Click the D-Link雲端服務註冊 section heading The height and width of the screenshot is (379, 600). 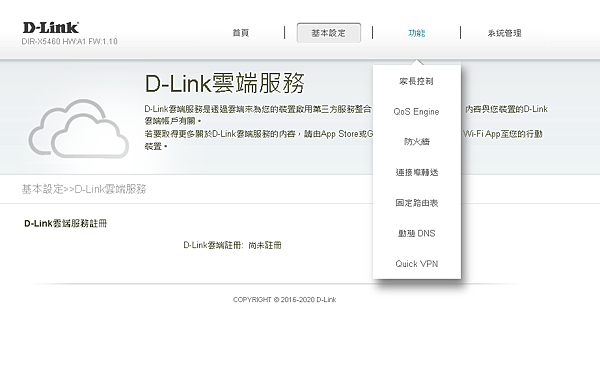65,224
